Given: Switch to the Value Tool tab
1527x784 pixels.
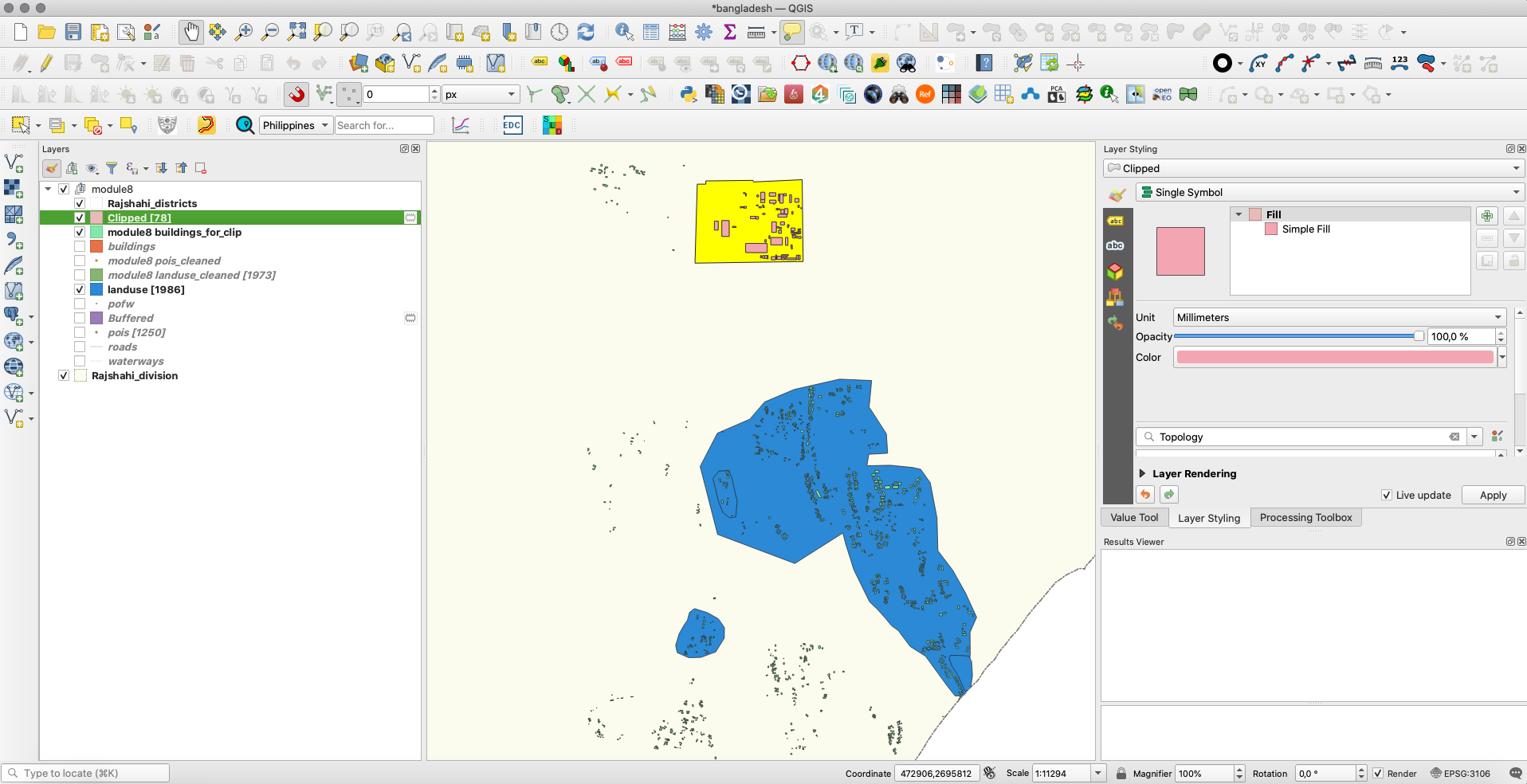Looking at the screenshot, I should click(1134, 517).
